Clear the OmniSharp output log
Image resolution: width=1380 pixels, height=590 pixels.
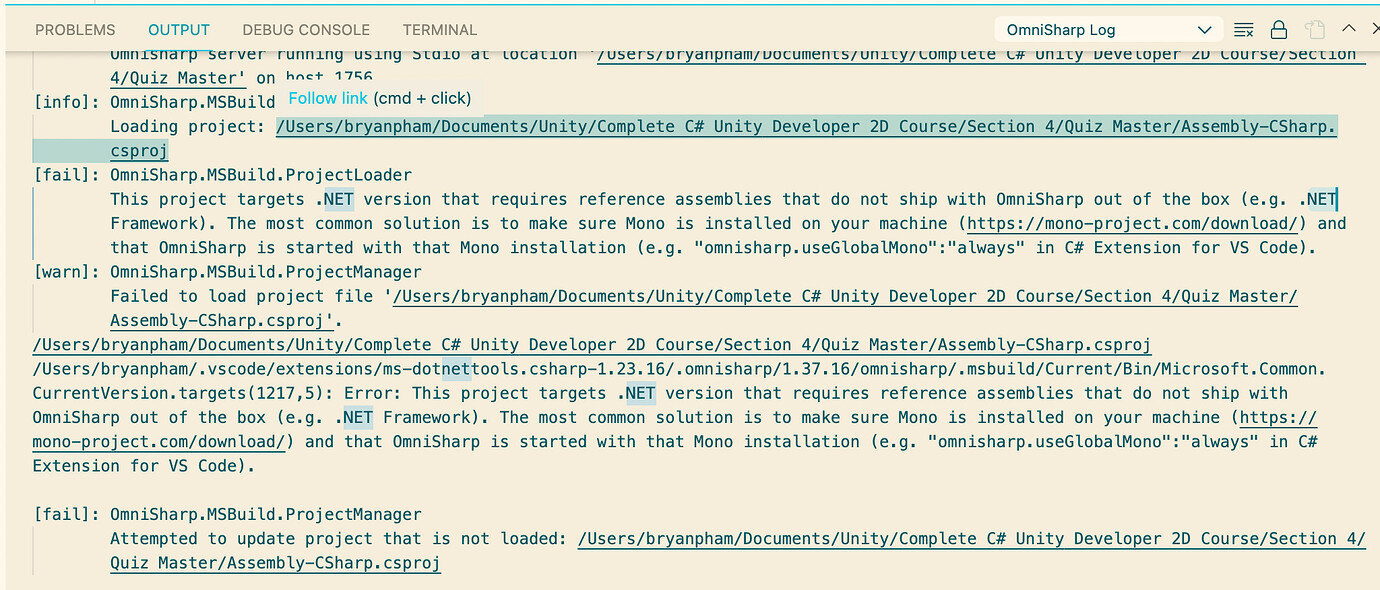(x=1243, y=29)
